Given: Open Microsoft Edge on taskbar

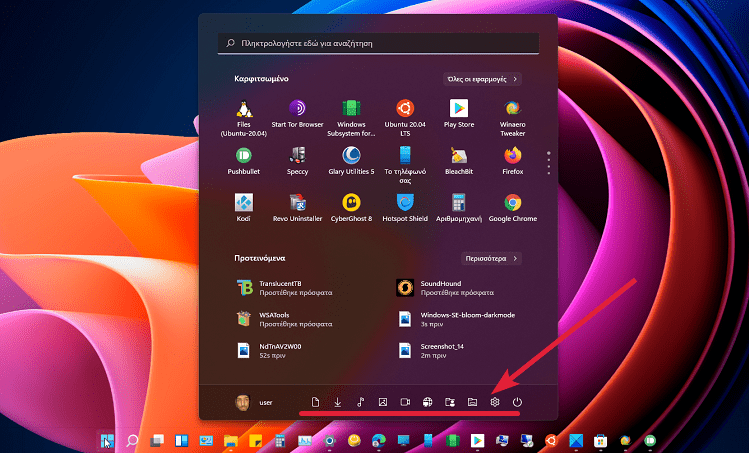Looking at the screenshot, I should tap(379, 441).
